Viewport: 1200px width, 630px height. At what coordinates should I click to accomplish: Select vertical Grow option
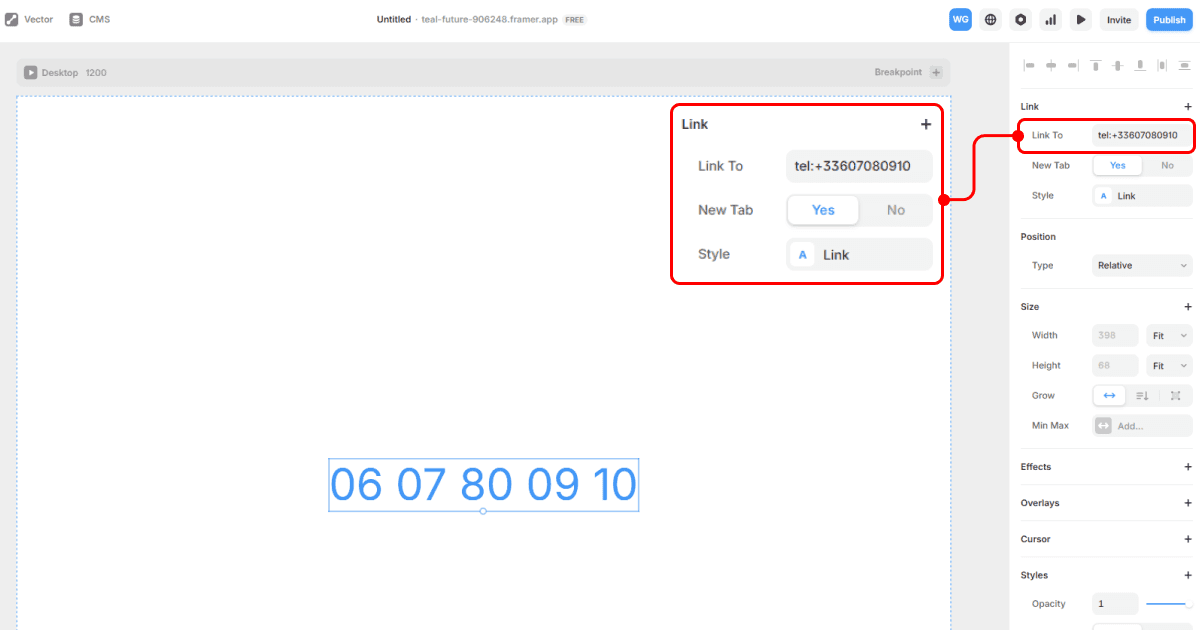click(1142, 395)
